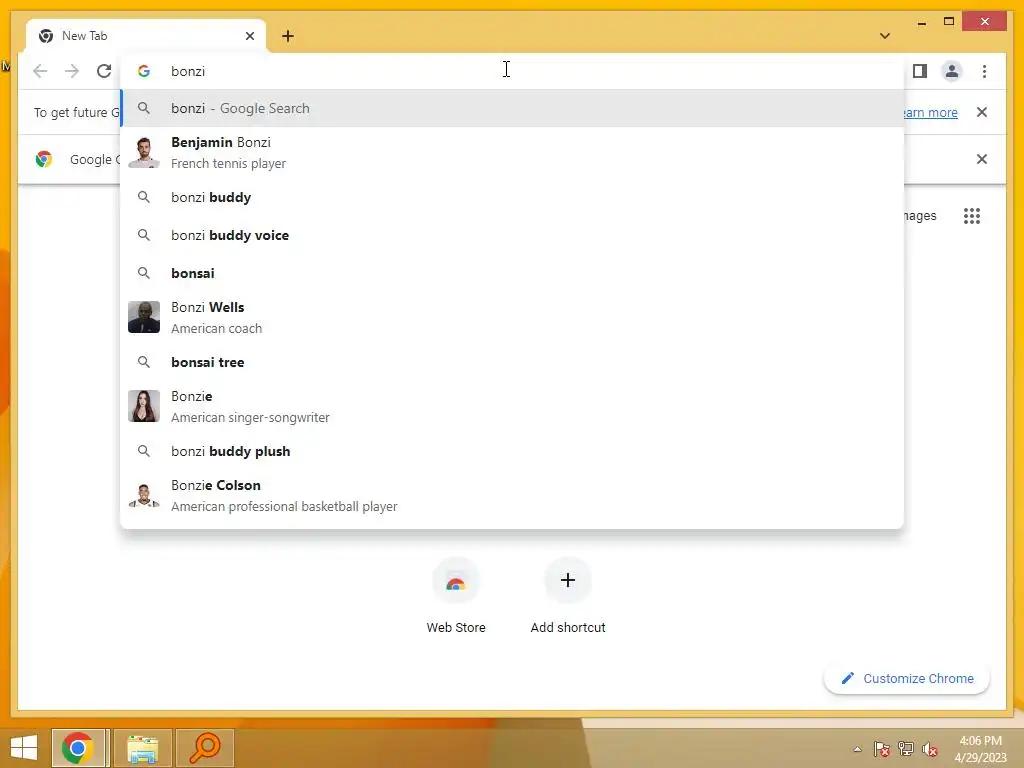Open the magnifier search app in taskbar

click(204, 748)
